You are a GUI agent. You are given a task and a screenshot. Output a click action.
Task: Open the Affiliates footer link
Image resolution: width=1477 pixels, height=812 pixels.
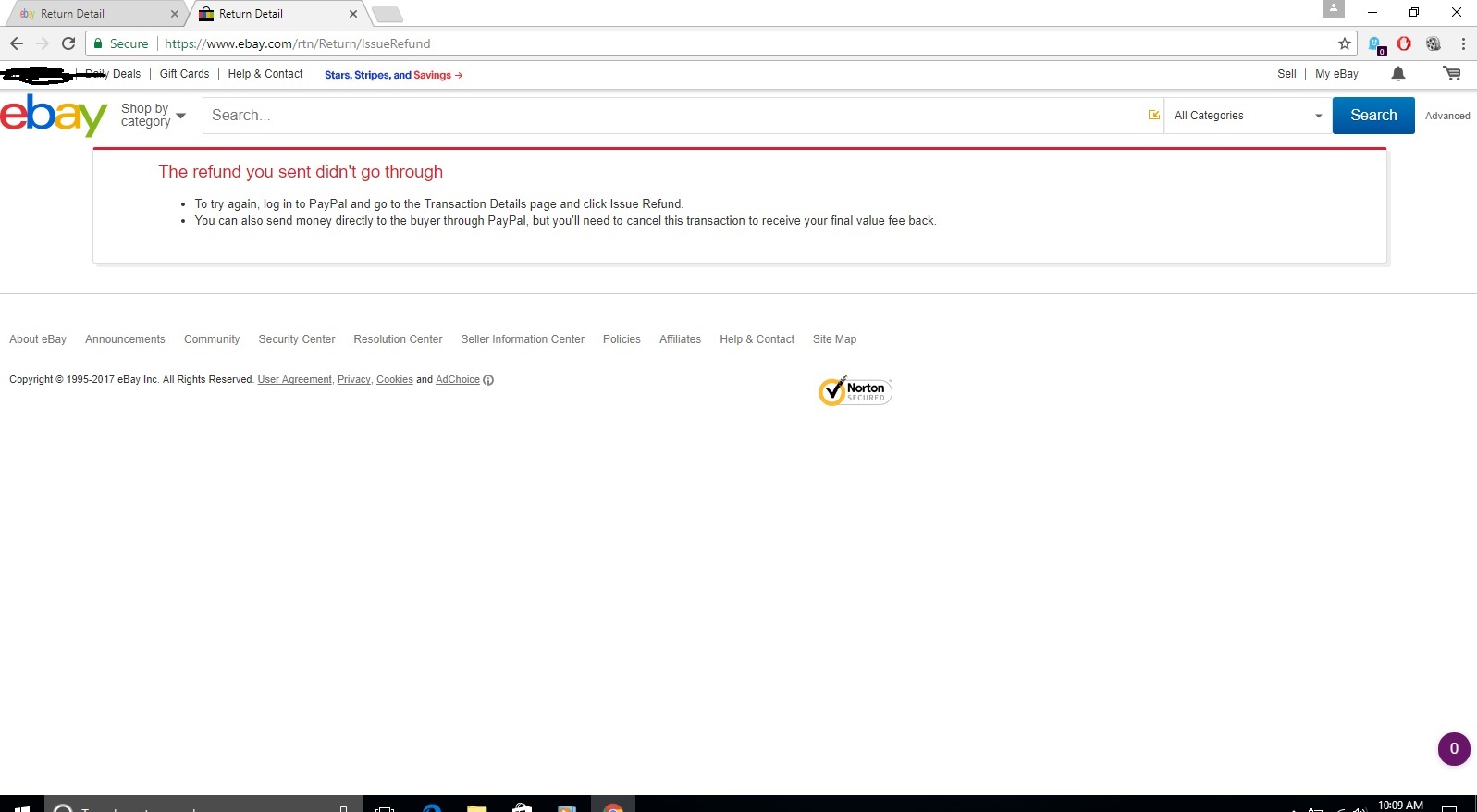(x=680, y=339)
